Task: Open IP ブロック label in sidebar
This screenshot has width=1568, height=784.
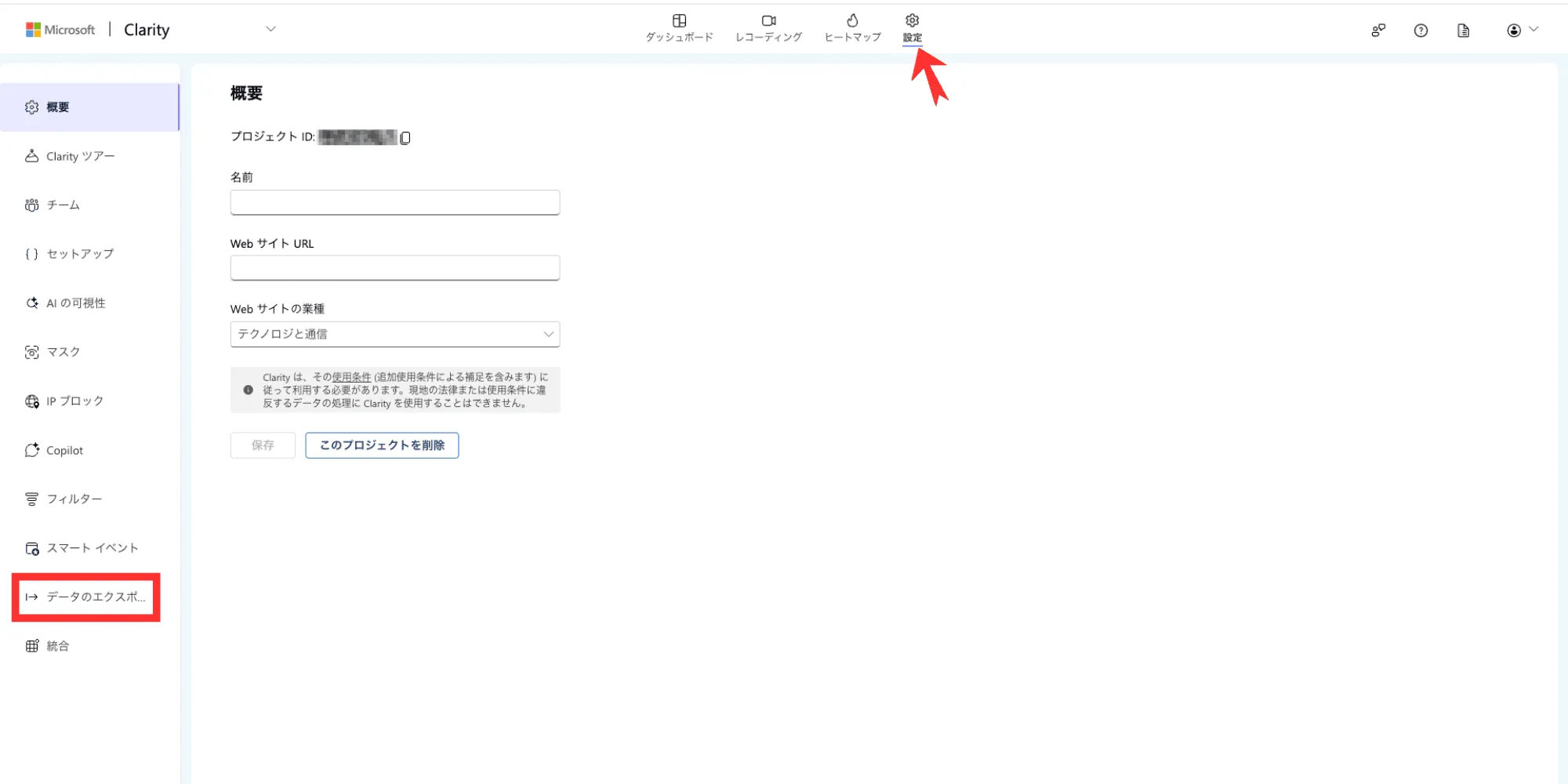Action: pyautogui.click(x=74, y=401)
